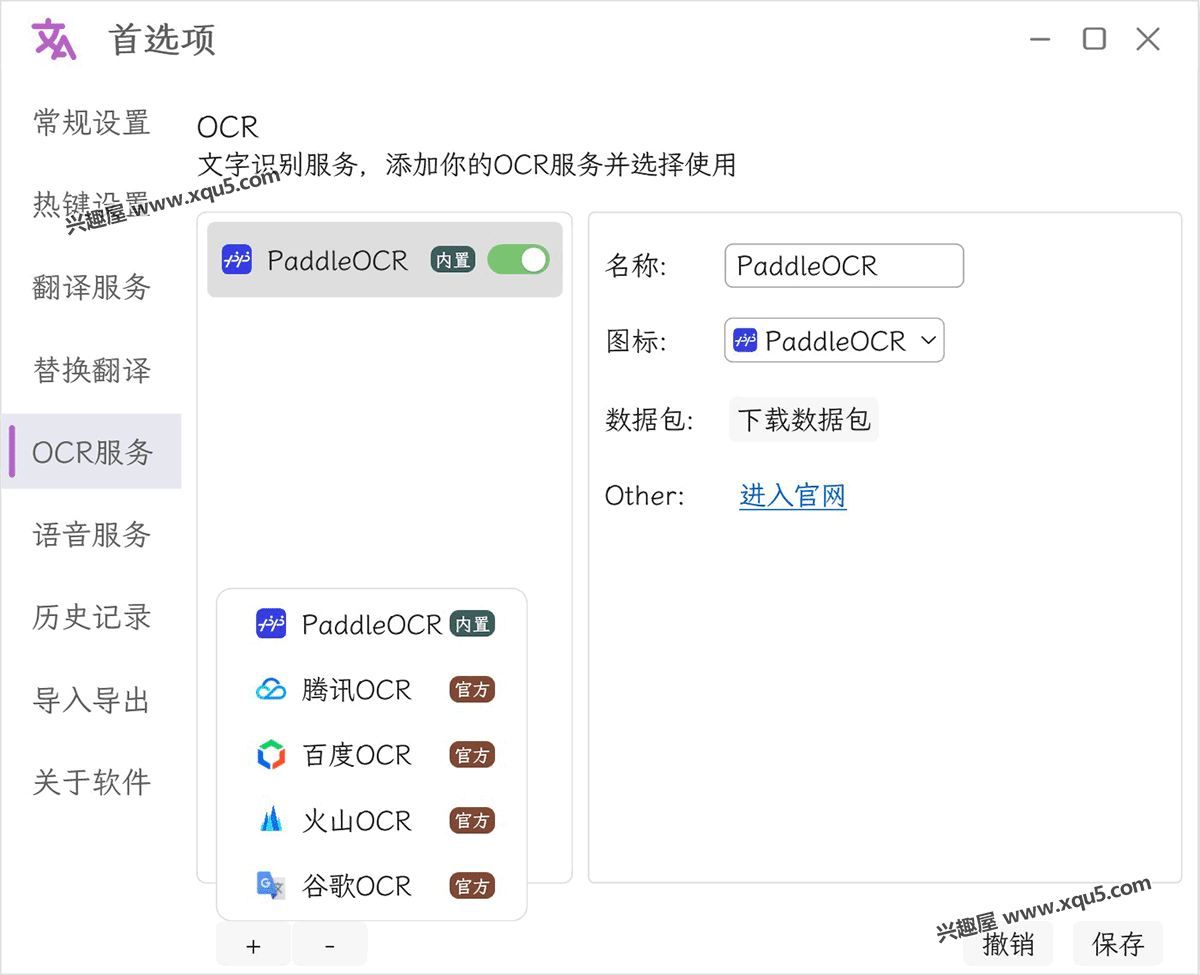Open the 导入导出 section
The height and width of the screenshot is (975, 1200).
tap(91, 700)
